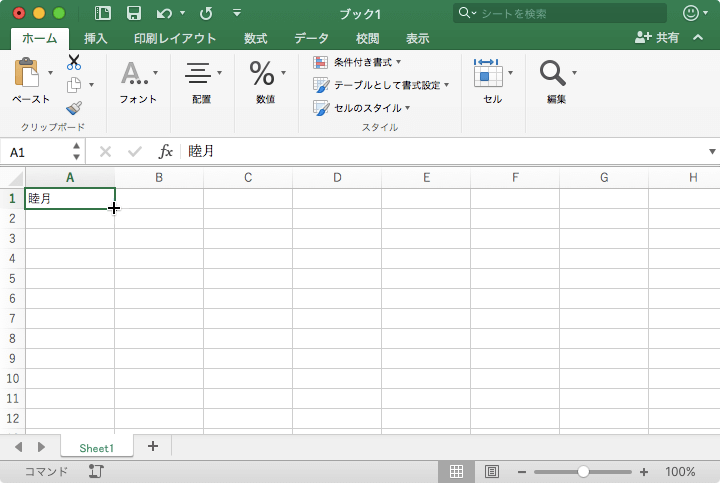Viewport: 720px width, 483px height.
Task: Select cell A1 containing 睦月
Action: pos(70,198)
